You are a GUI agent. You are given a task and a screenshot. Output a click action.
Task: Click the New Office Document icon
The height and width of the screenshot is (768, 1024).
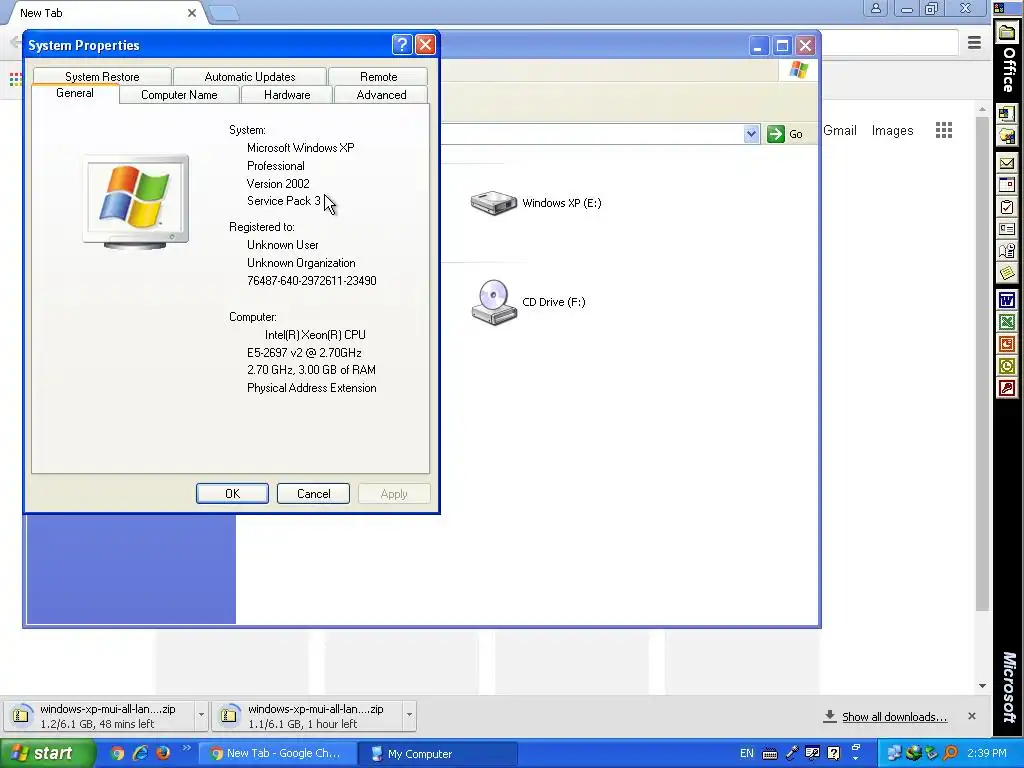(x=1007, y=114)
